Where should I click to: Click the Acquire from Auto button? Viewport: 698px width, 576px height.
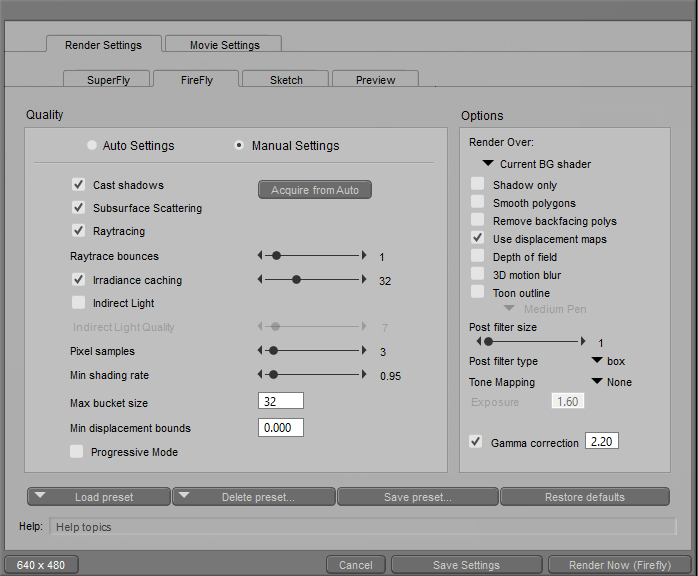(315, 190)
